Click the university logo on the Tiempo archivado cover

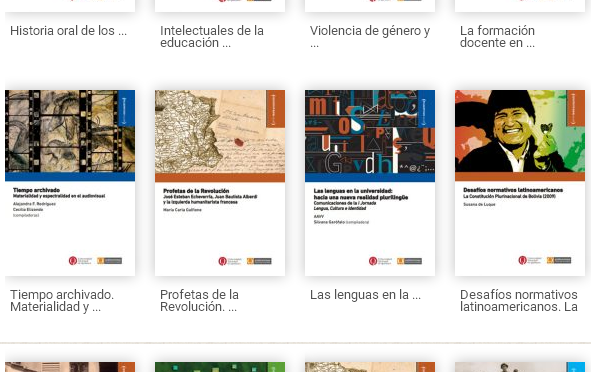click(80, 260)
